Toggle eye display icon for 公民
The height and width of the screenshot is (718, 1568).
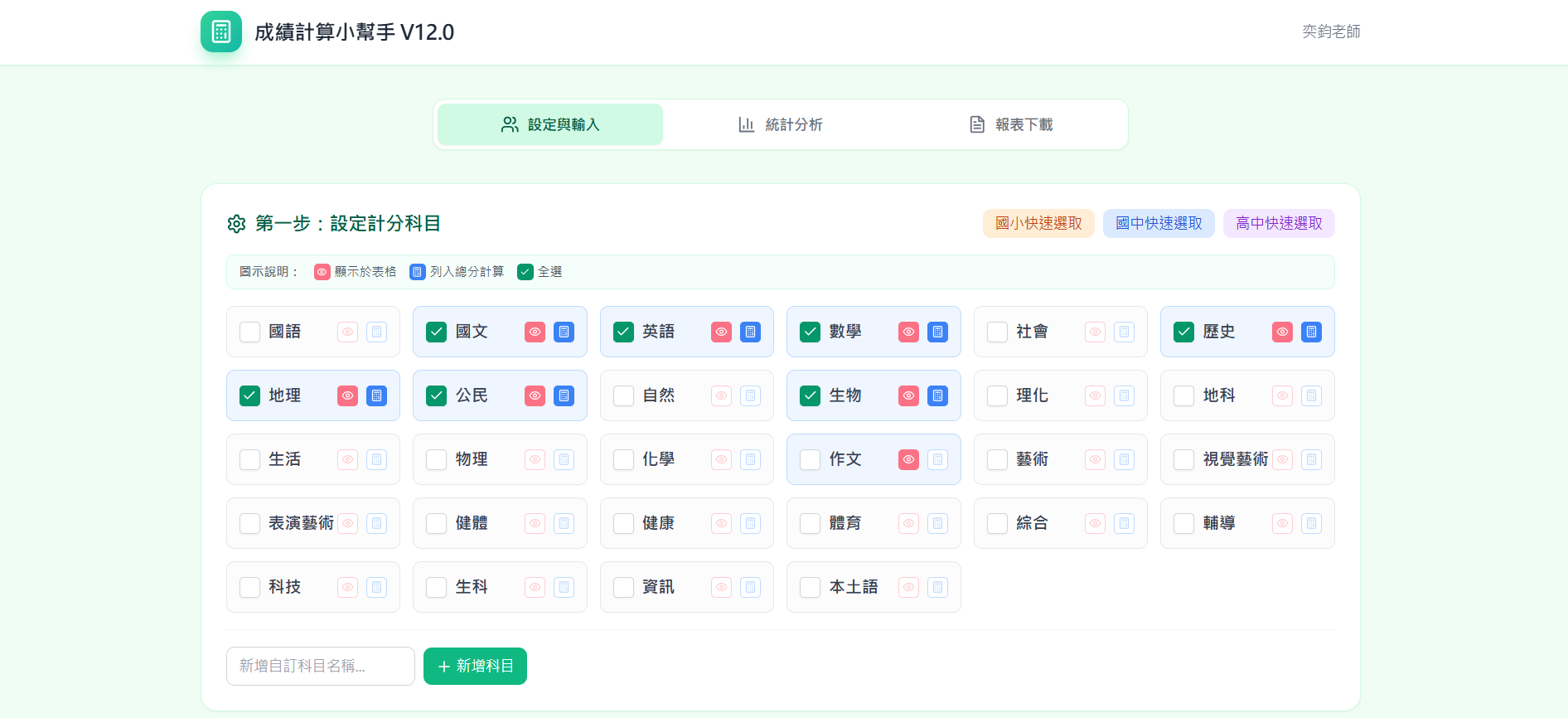coord(535,395)
